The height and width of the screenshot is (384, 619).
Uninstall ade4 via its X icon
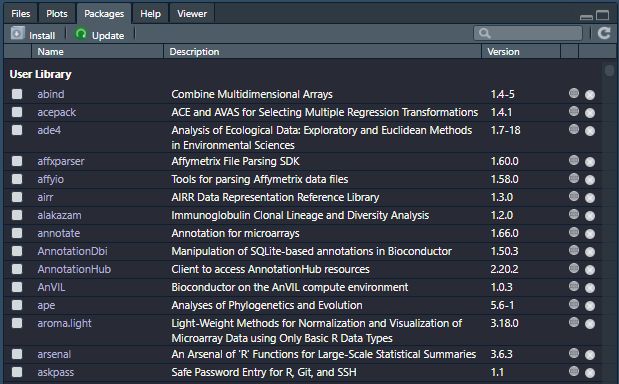590,131
